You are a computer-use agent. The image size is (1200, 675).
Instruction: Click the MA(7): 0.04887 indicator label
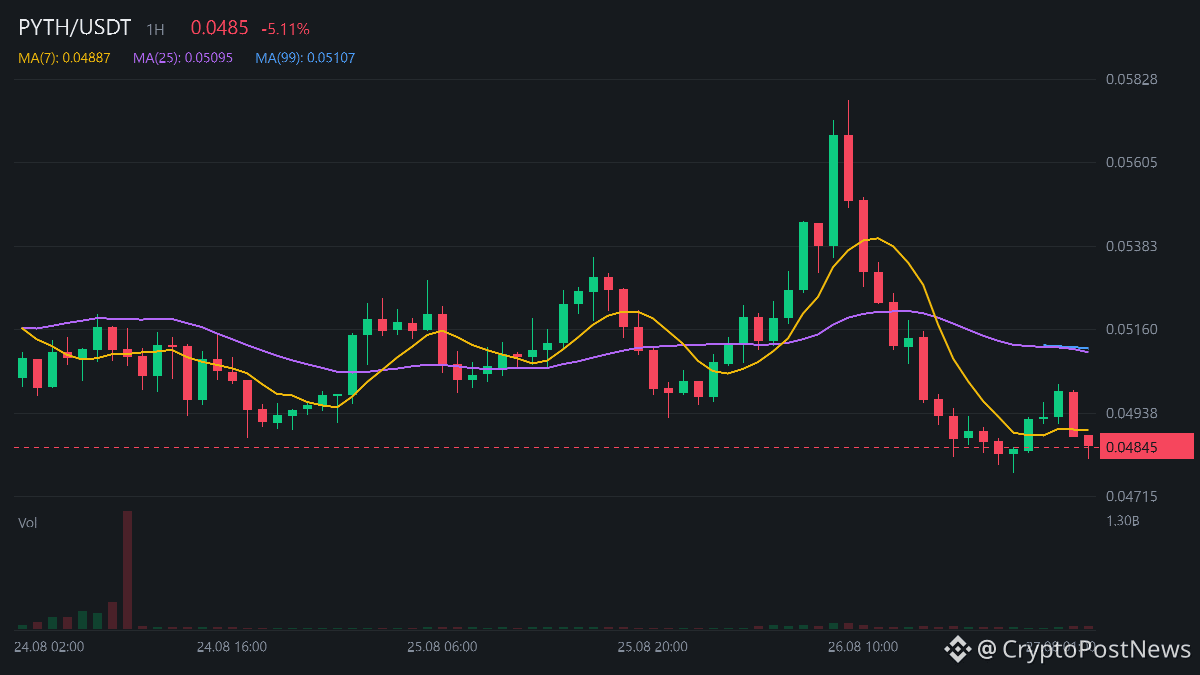coord(64,58)
